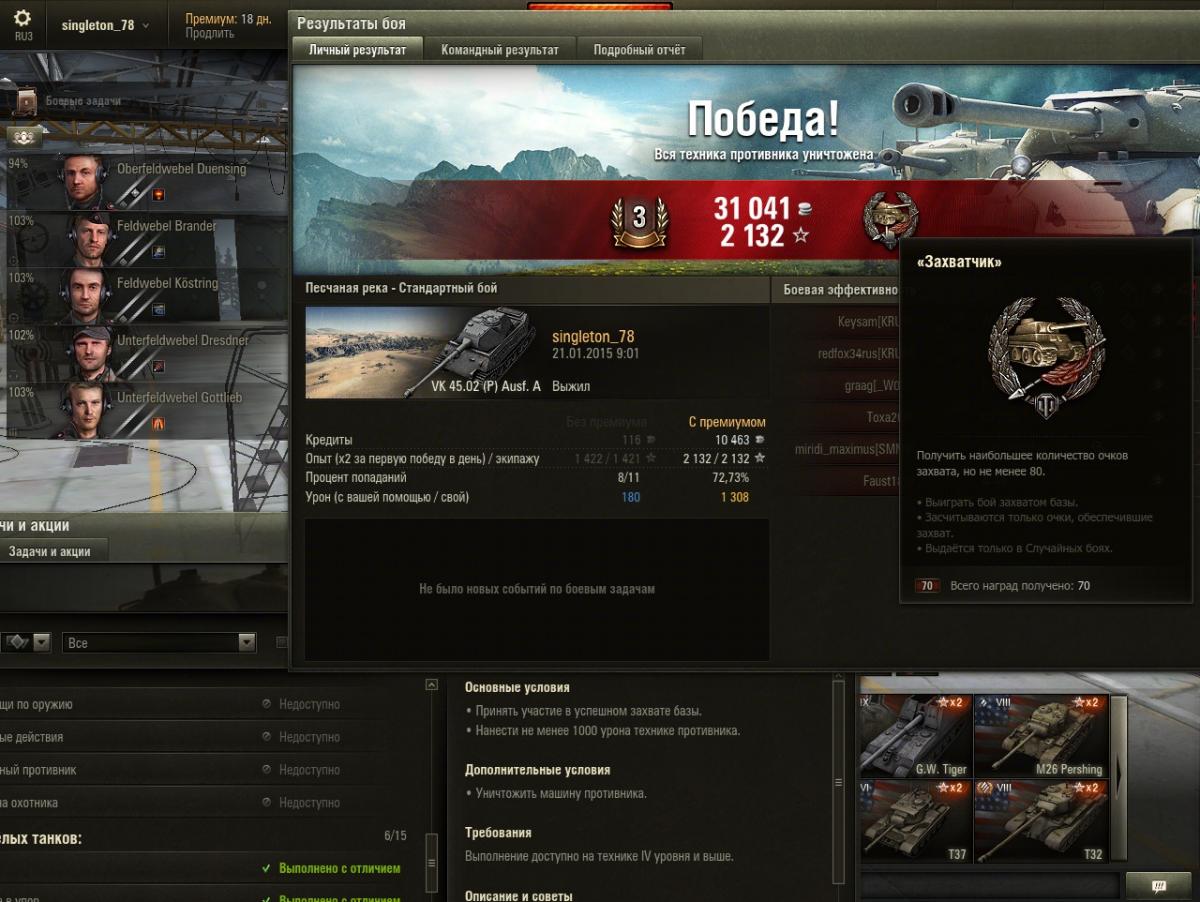1200x902 pixels.
Task: Click the experience star beside 2 132 in banner
Action: click(800, 236)
